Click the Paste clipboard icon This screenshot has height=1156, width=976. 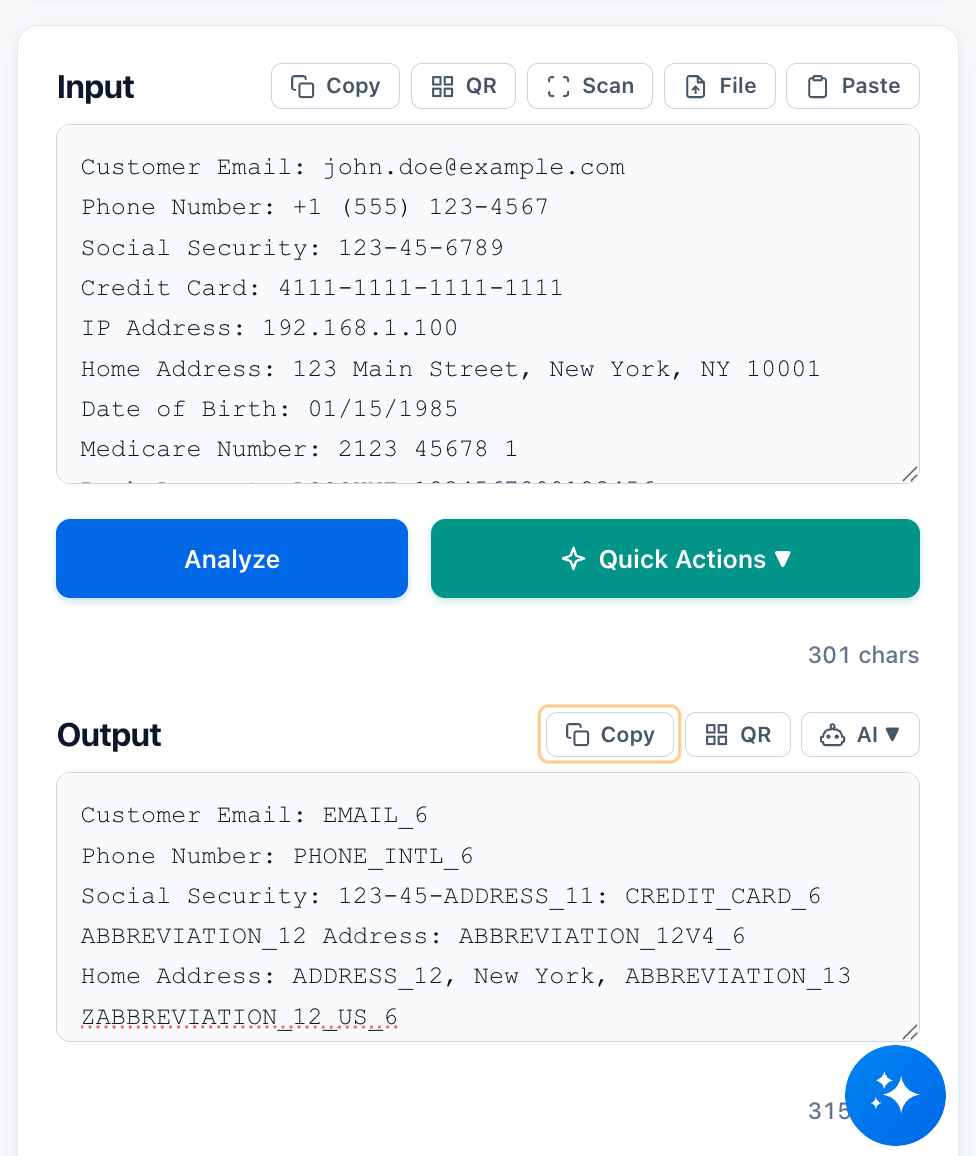(820, 86)
